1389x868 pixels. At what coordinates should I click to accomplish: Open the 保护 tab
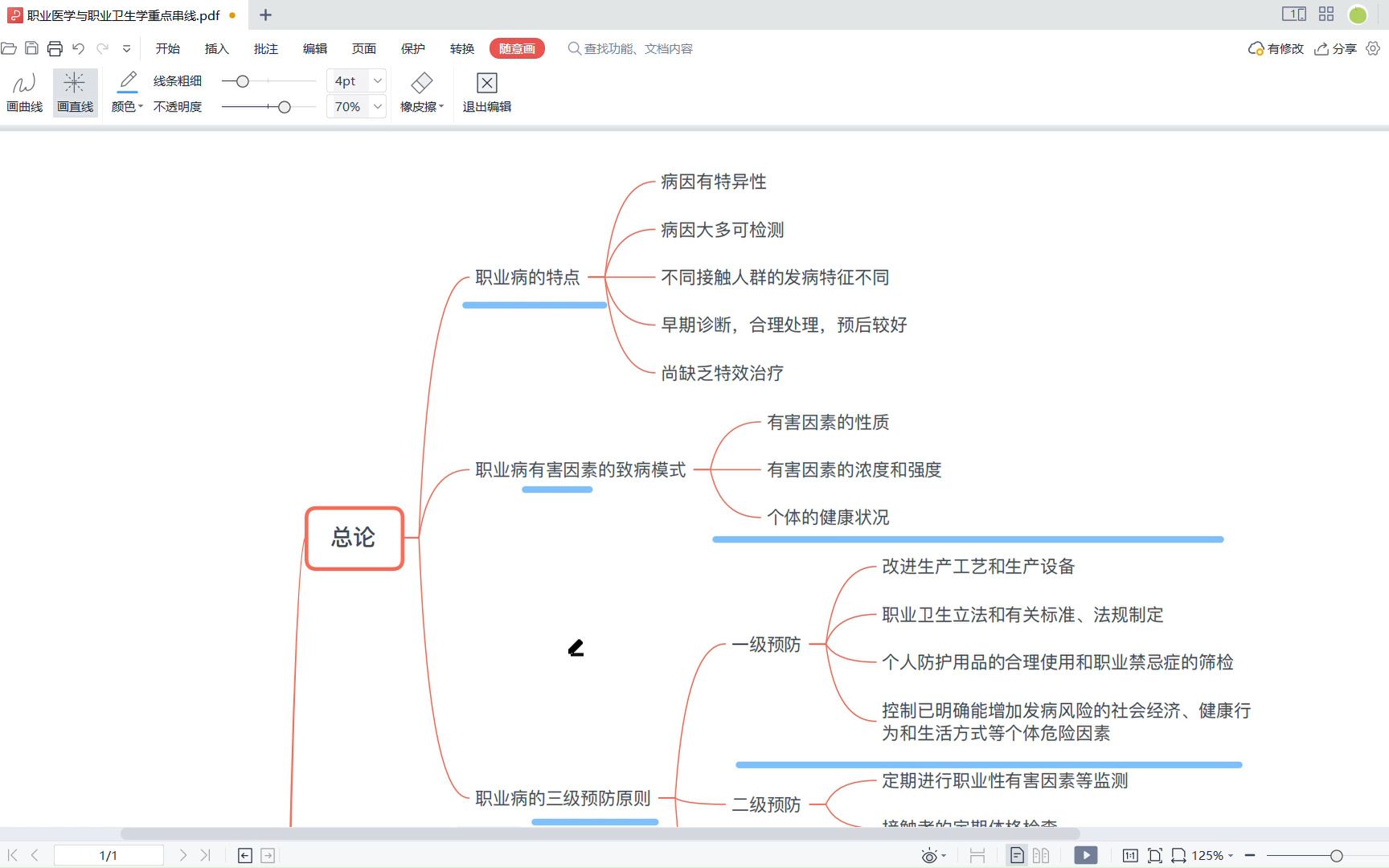[413, 49]
